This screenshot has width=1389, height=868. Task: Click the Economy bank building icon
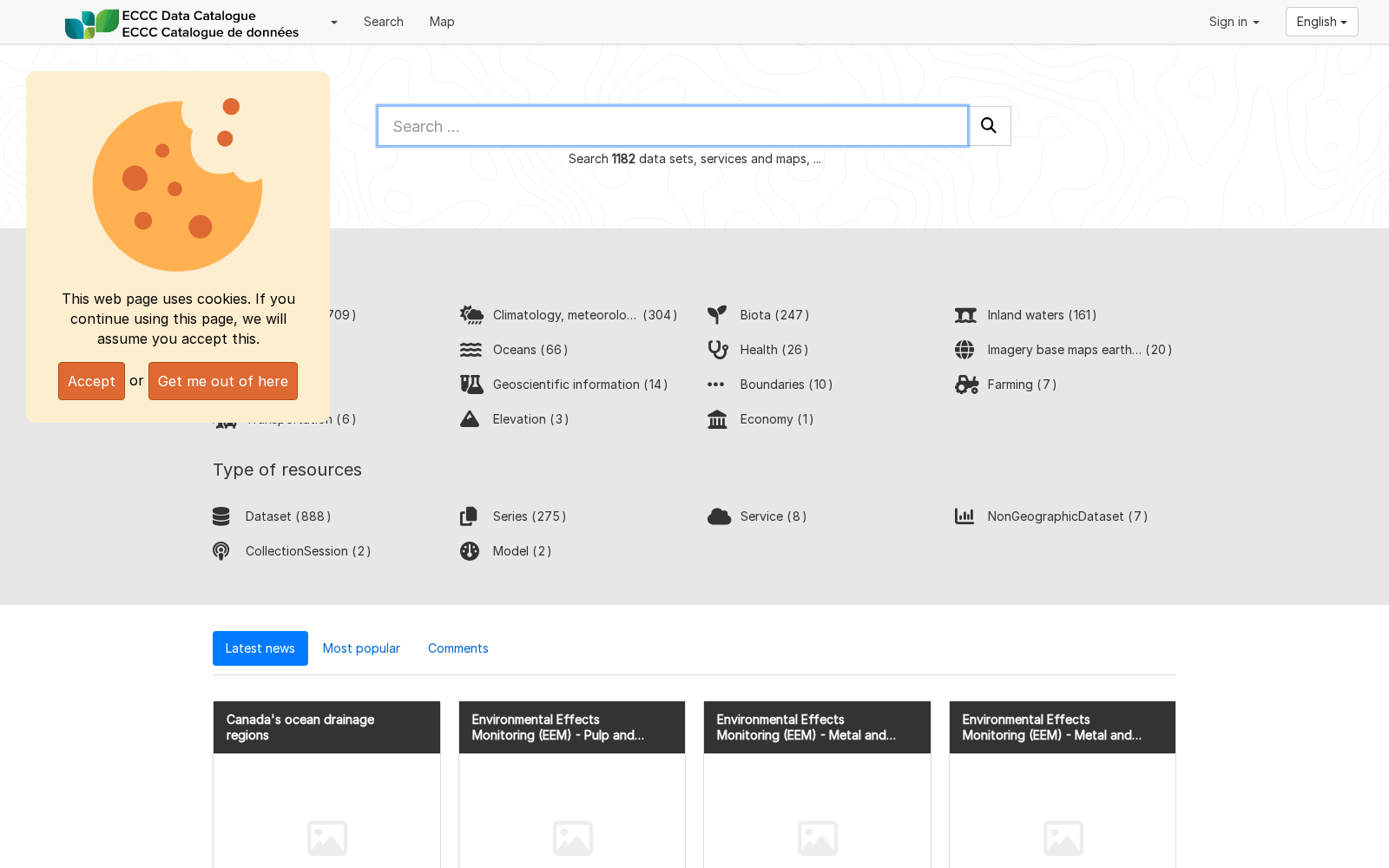(717, 419)
